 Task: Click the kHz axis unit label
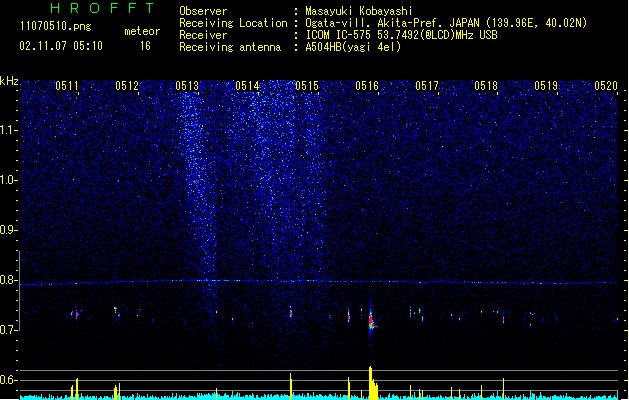tap(9, 81)
